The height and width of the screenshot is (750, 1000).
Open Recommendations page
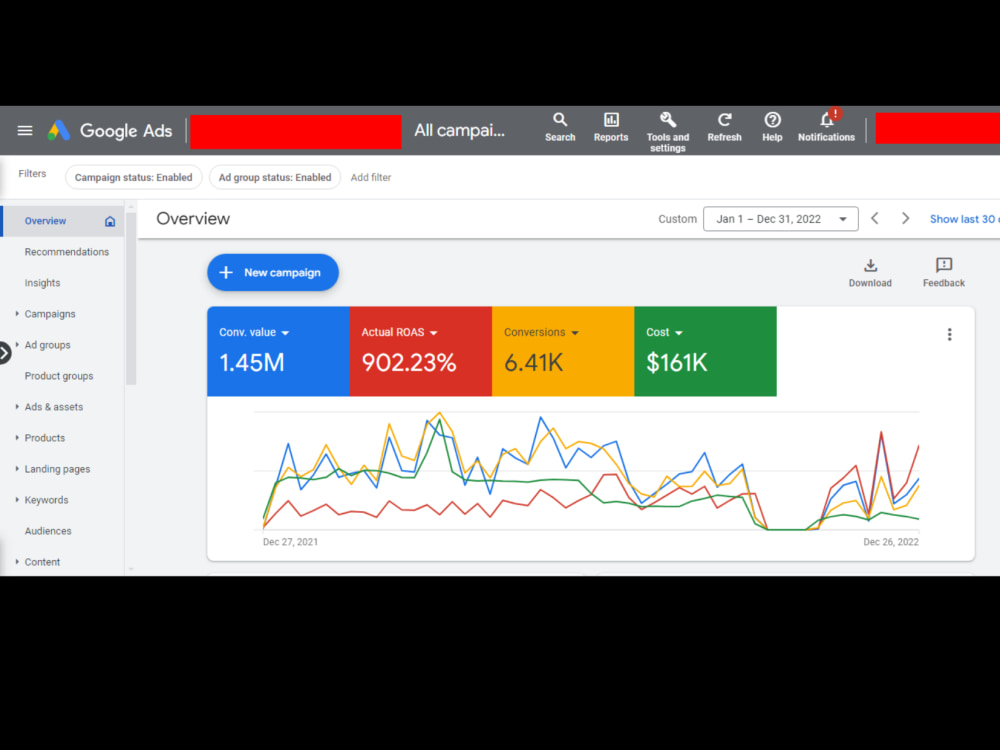click(x=66, y=252)
